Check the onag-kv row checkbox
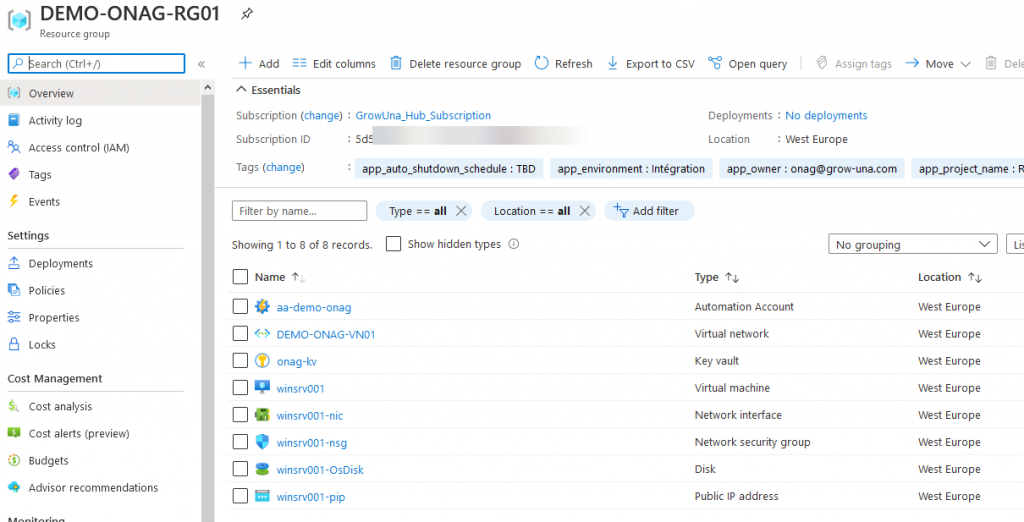This screenshot has width=1024, height=522. [240, 361]
